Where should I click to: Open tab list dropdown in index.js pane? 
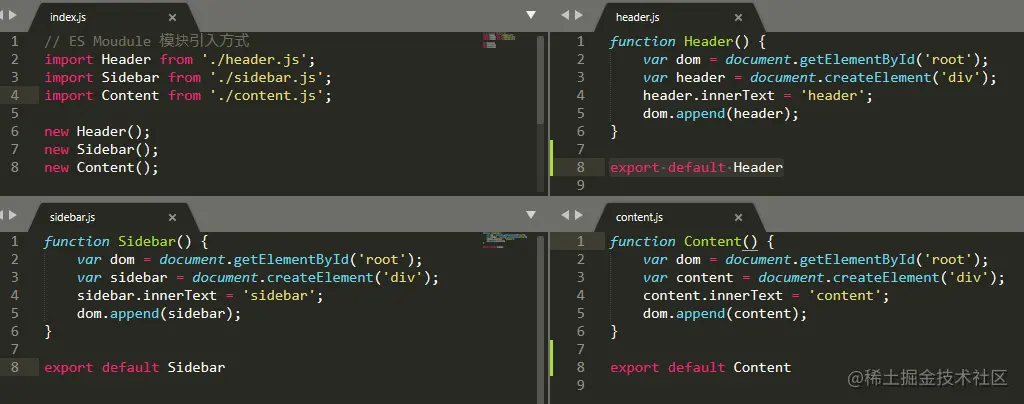[531, 15]
